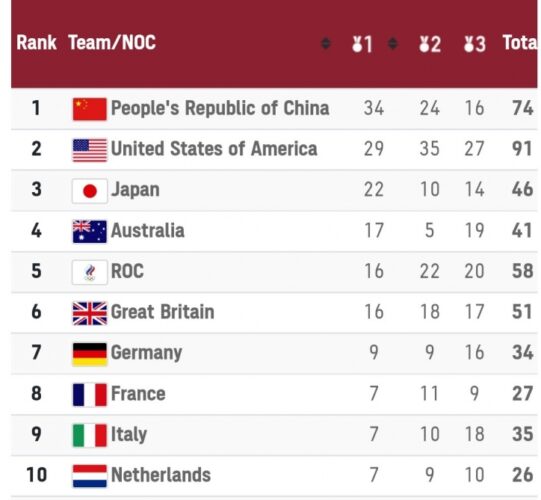Click the ROC emblem icon
The width and height of the screenshot is (541, 500).
tap(90, 272)
